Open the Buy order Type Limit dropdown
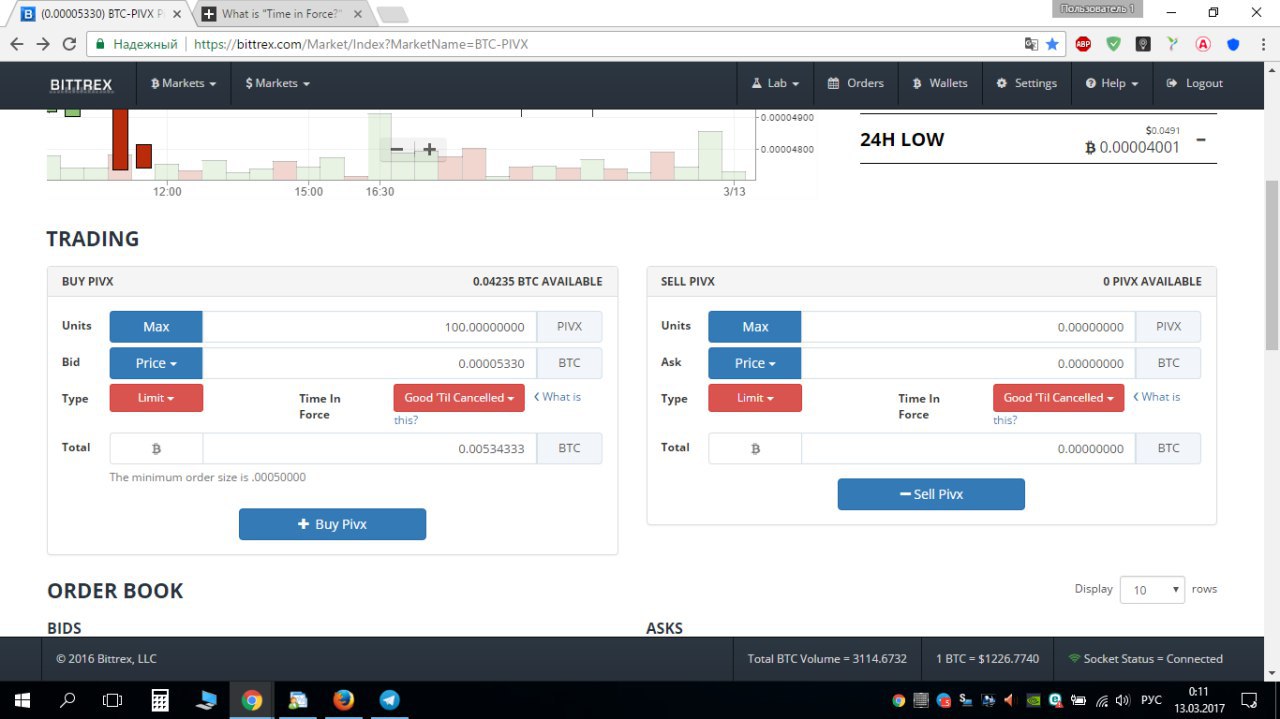 pyautogui.click(x=156, y=398)
